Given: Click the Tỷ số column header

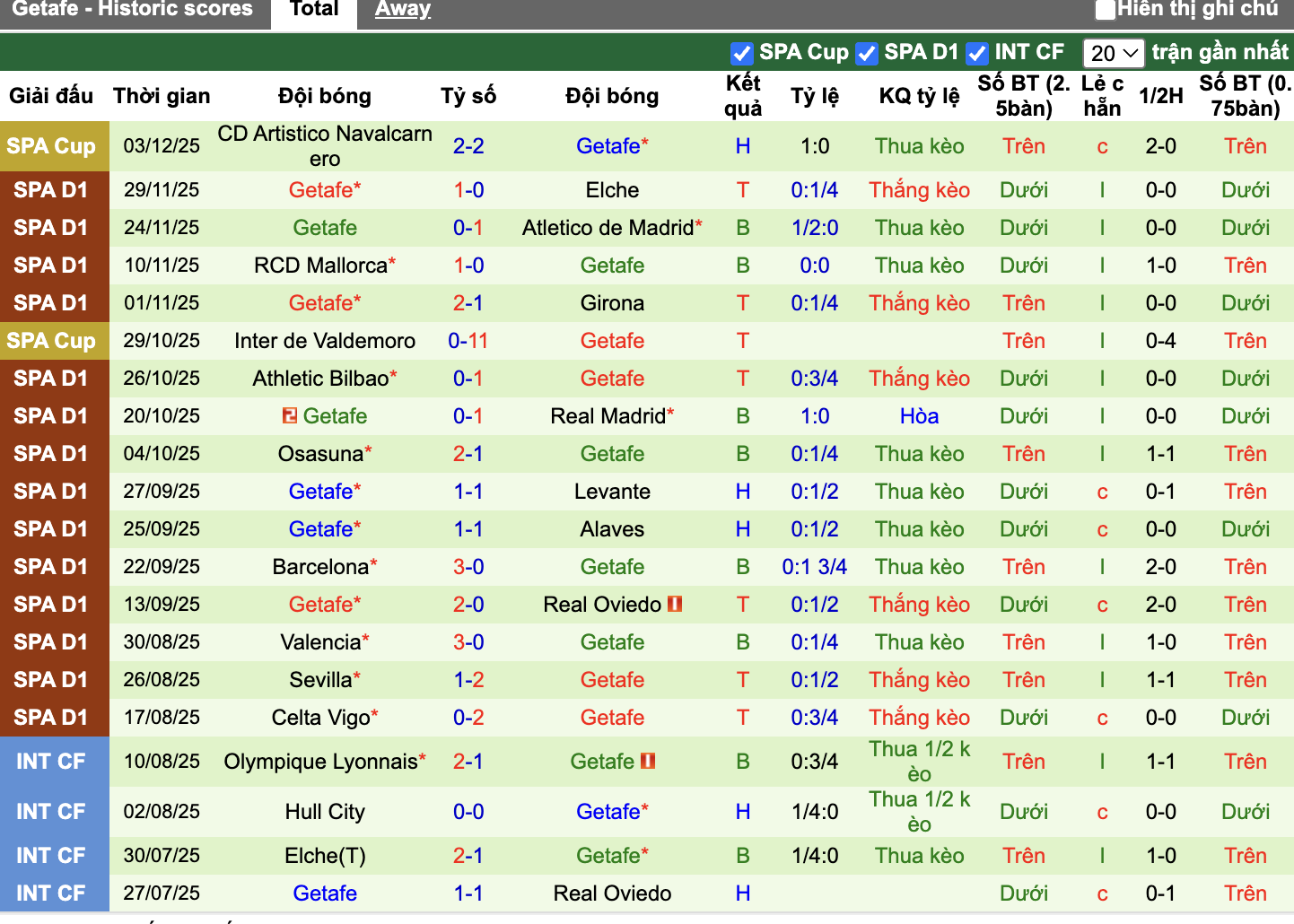Looking at the screenshot, I should click(468, 96).
